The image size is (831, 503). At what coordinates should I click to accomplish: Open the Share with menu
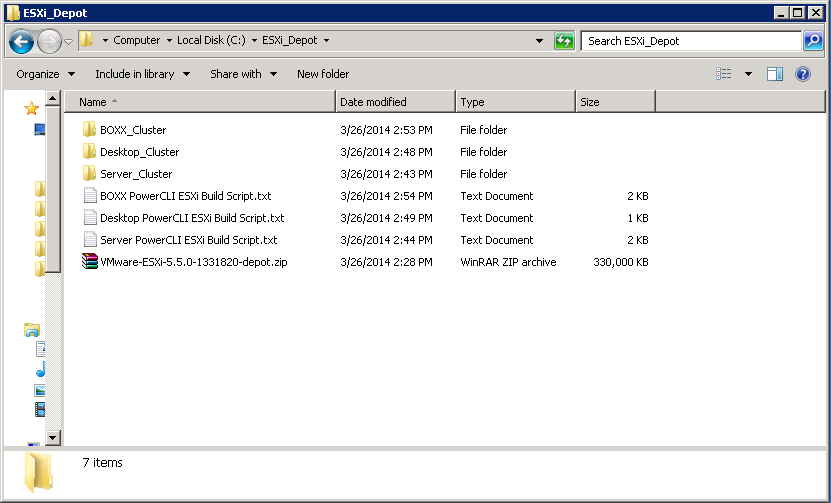coord(243,74)
